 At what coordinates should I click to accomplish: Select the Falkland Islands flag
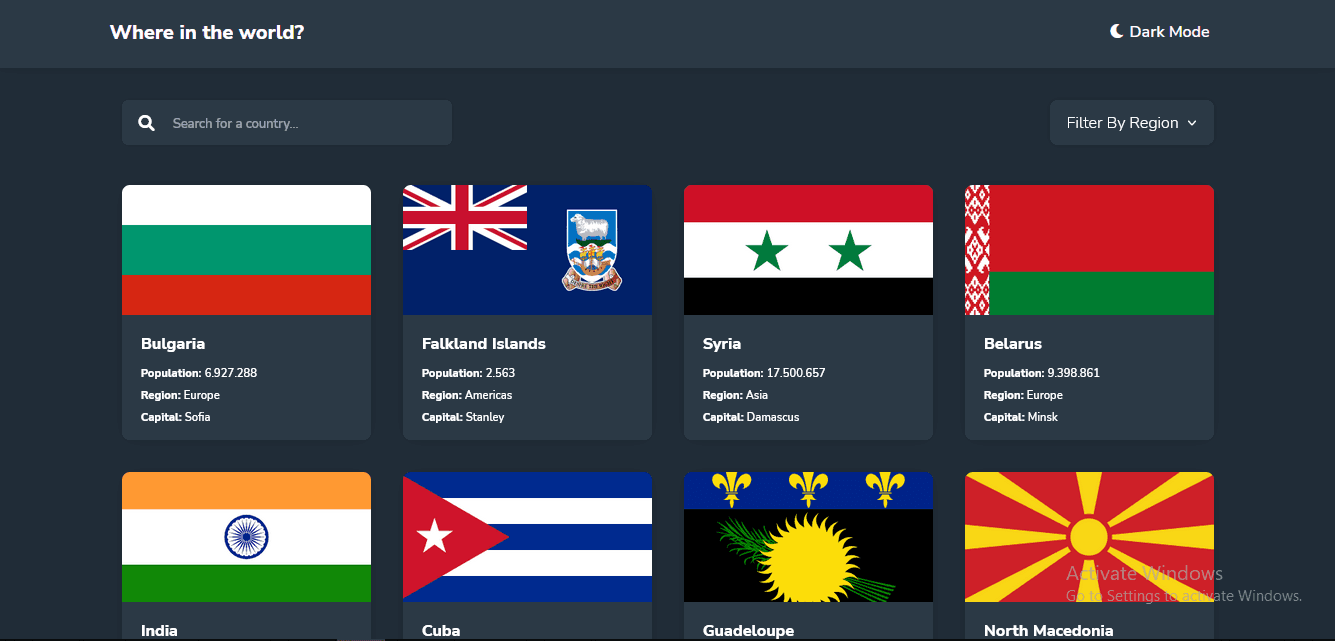[x=527, y=250]
